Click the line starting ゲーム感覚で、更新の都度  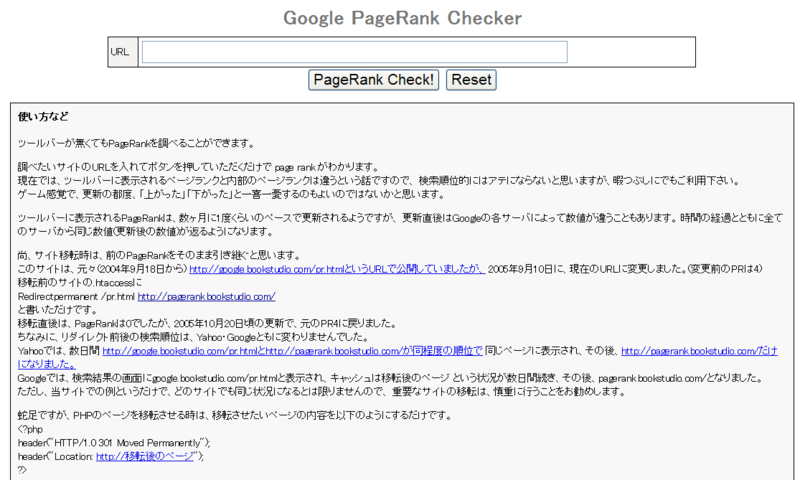click(232, 194)
